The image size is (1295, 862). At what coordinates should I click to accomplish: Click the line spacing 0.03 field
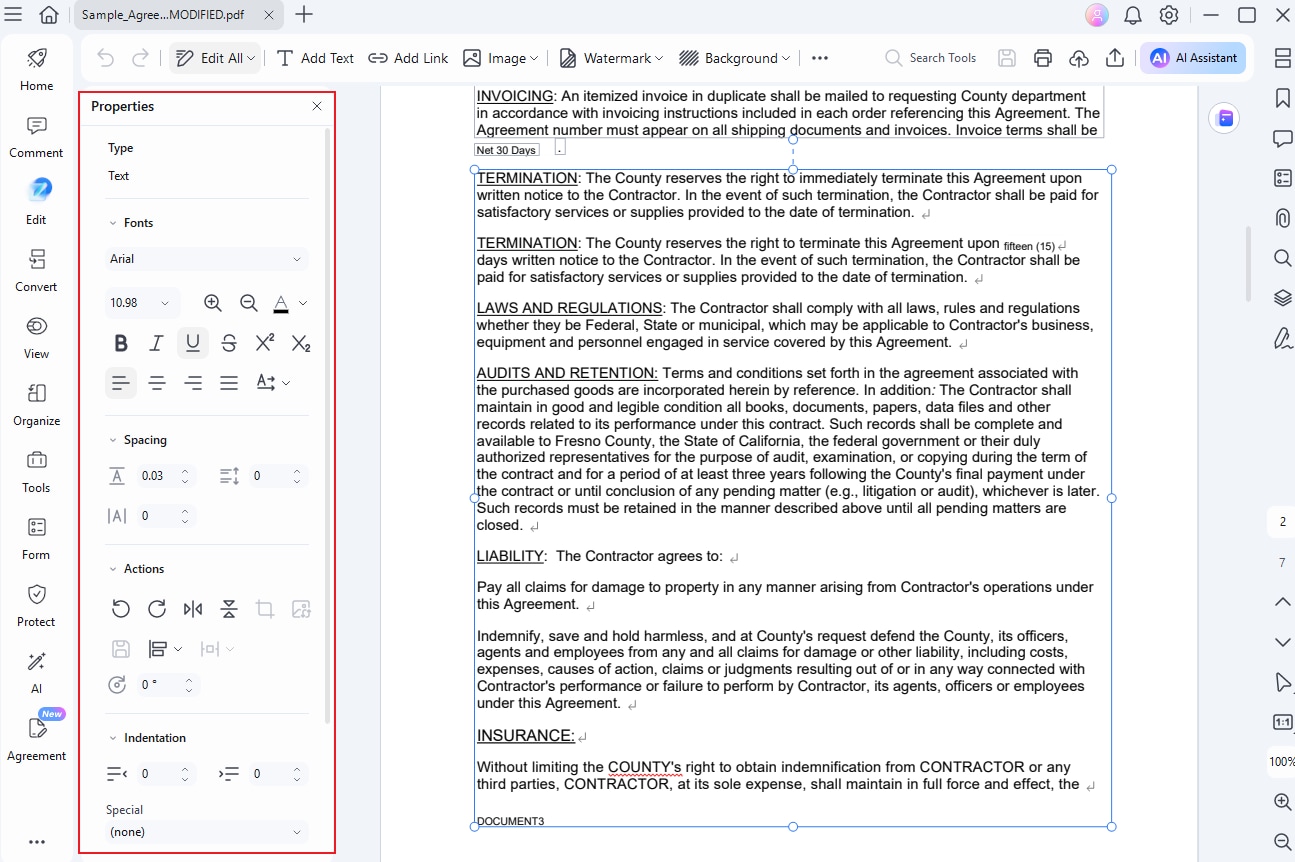[165, 476]
